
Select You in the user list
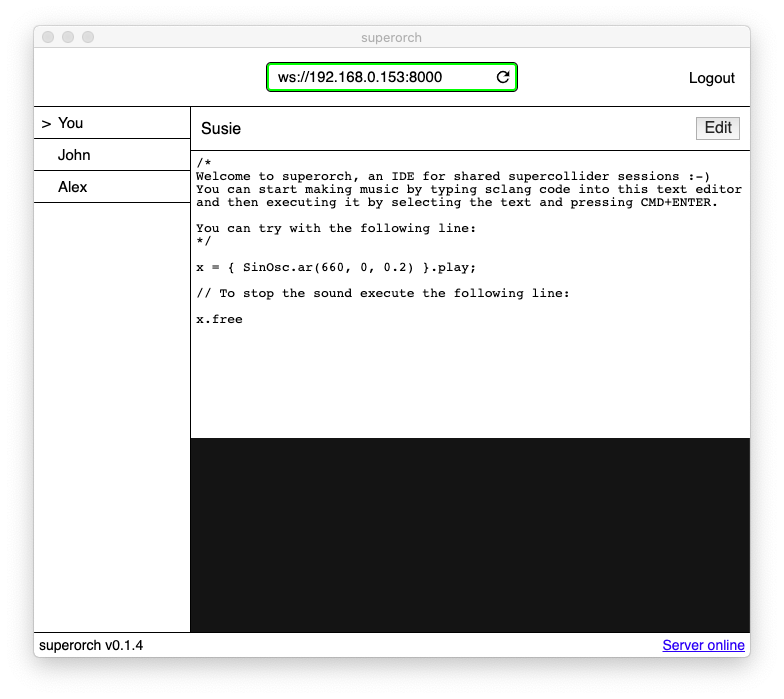[x=112, y=123]
